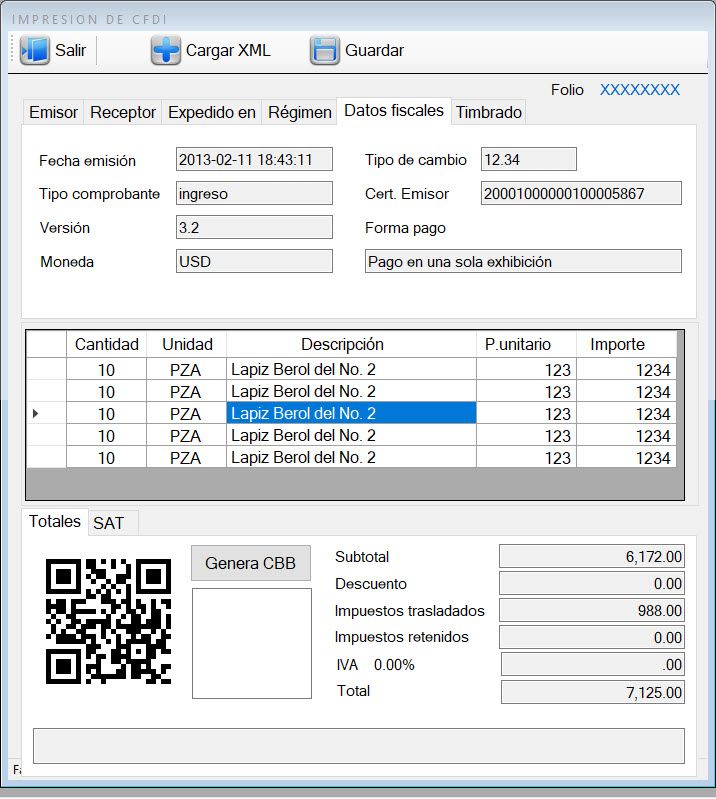Select the highlighted Lapiz Berol description cell
This screenshot has width=716, height=799.
click(x=352, y=413)
